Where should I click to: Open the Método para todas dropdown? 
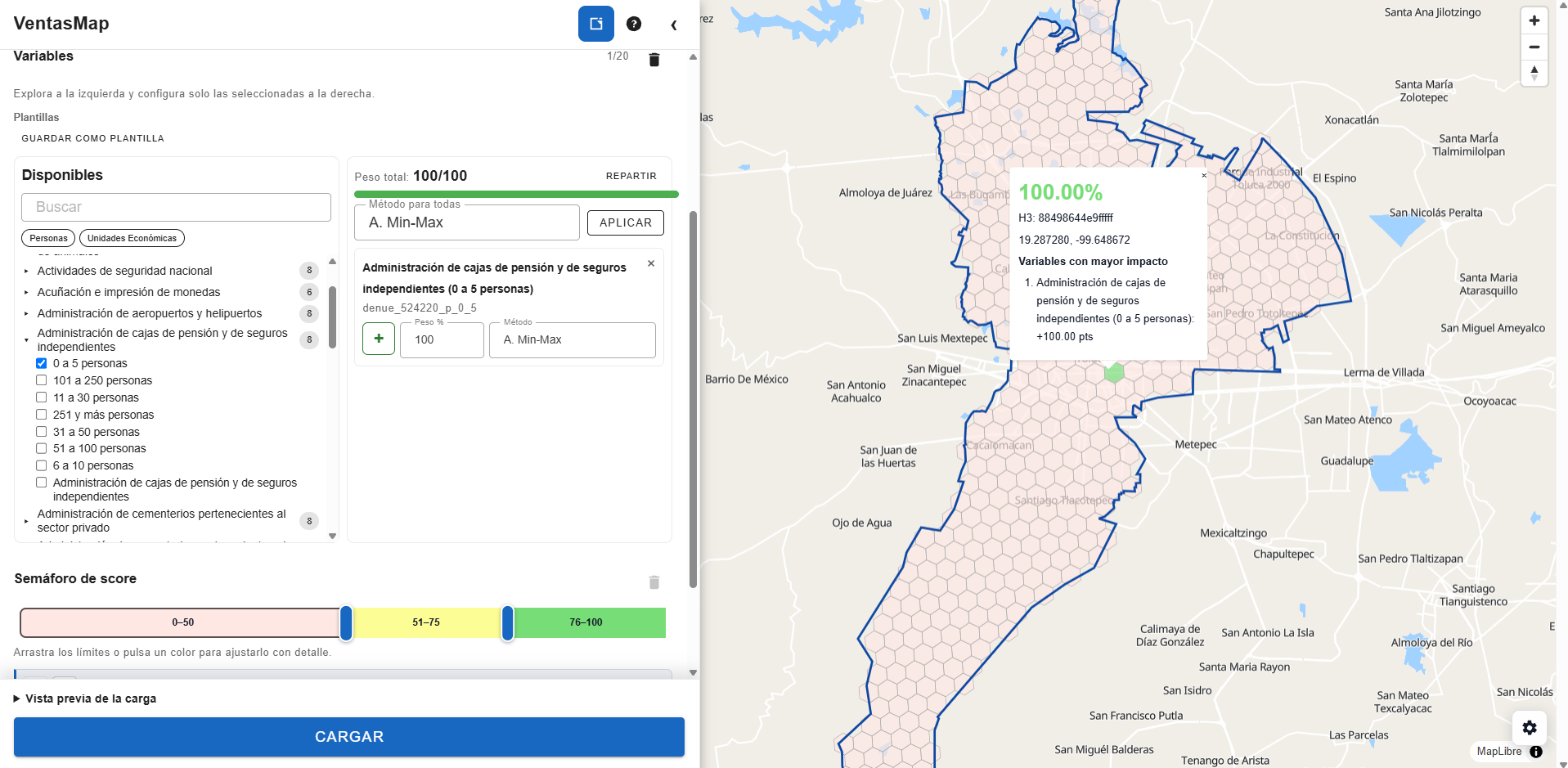(x=467, y=222)
